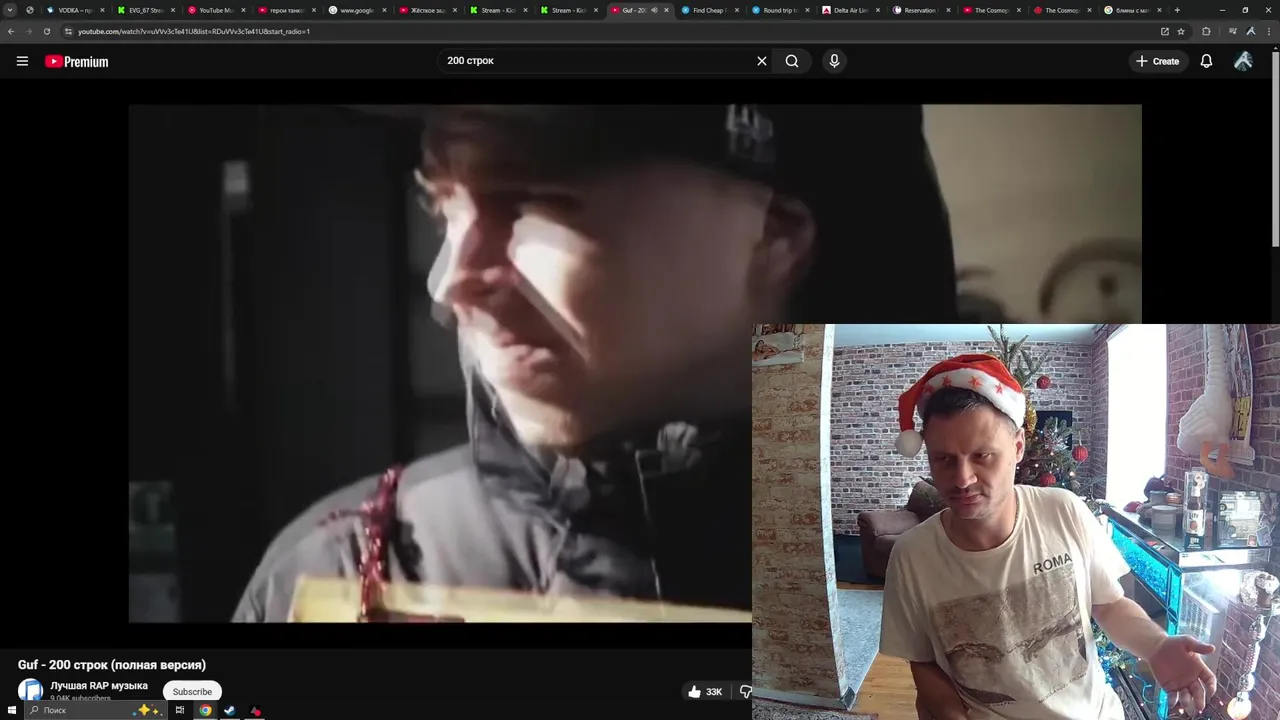The width and height of the screenshot is (1280, 720).
Task: Open Chrome extensions puzzle icon
Action: 1206,31
